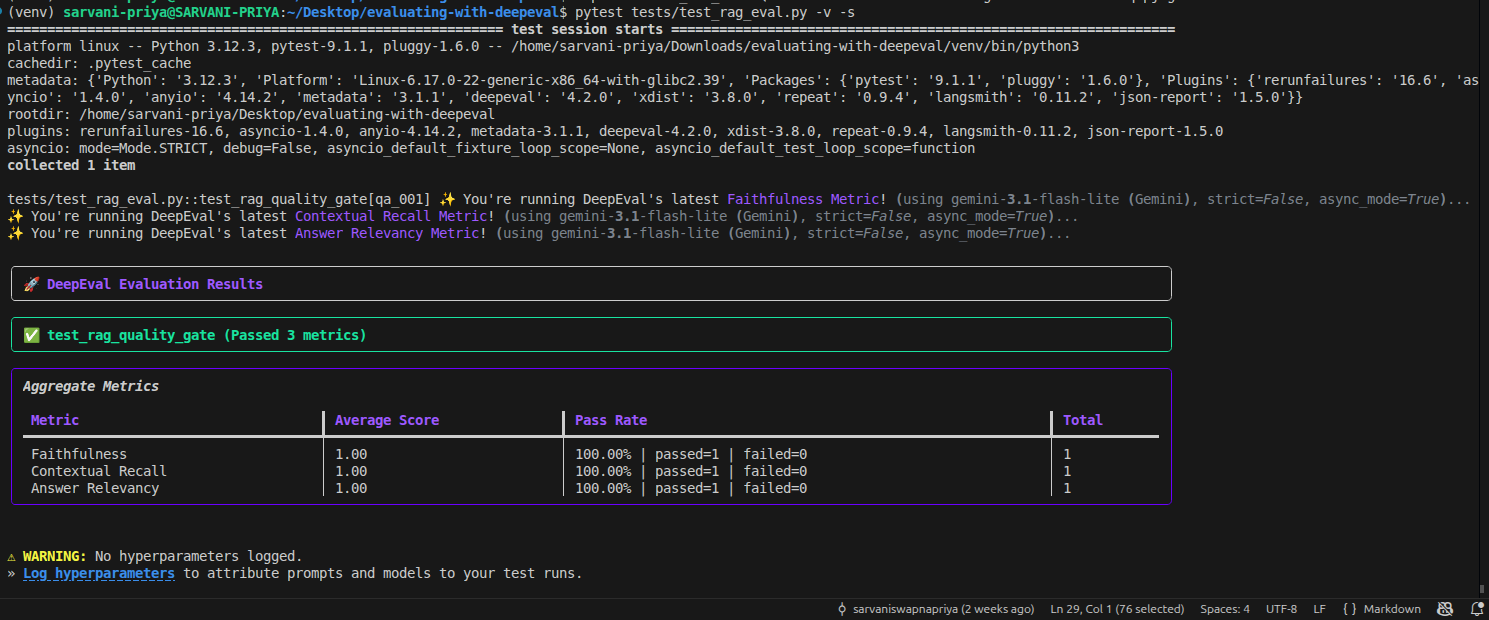Image resolution: width=1489 pixels, height=620 pixels.
Task: Click the Answer Relevancy Metric purple text
Action: click(387, 233)
